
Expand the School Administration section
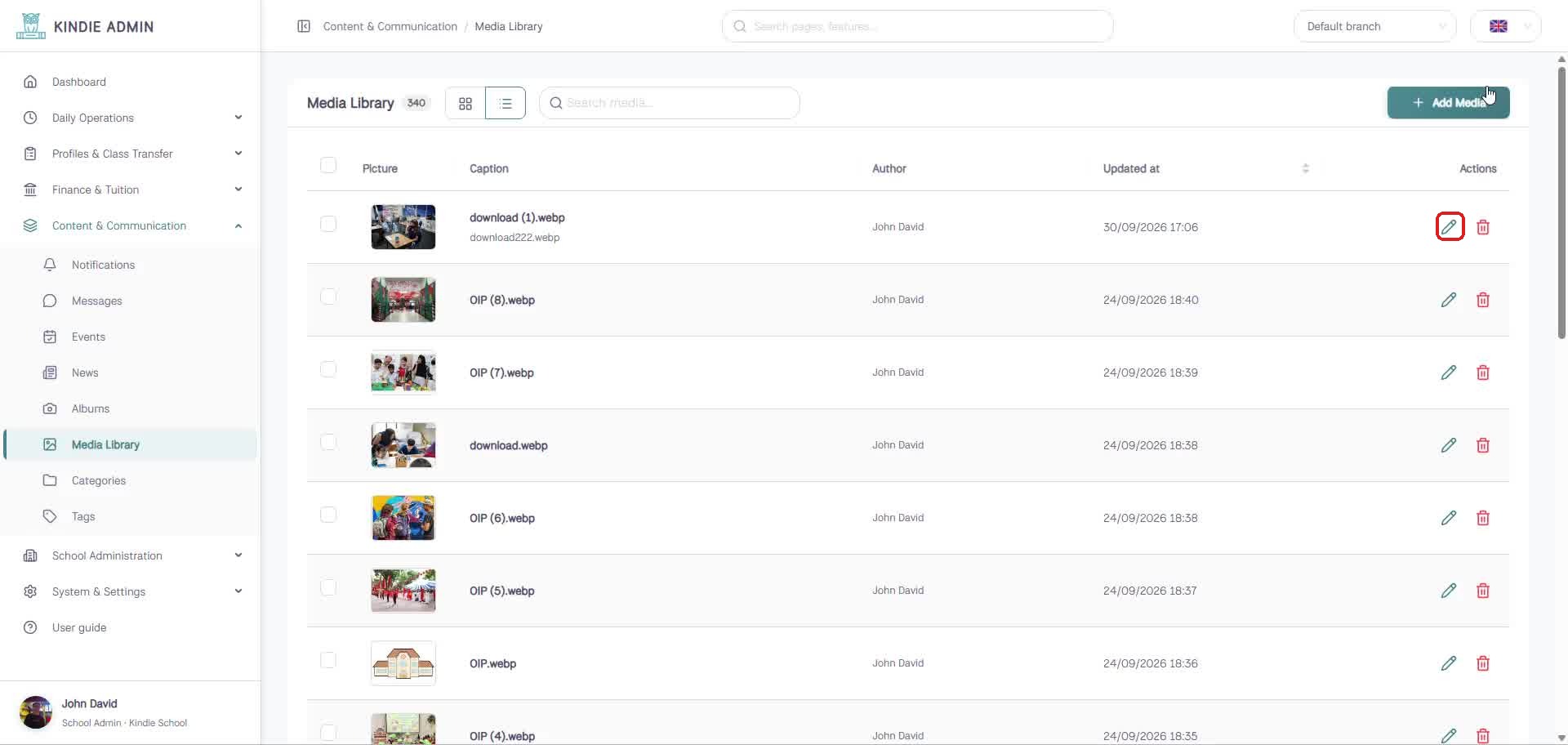(131, 555)
